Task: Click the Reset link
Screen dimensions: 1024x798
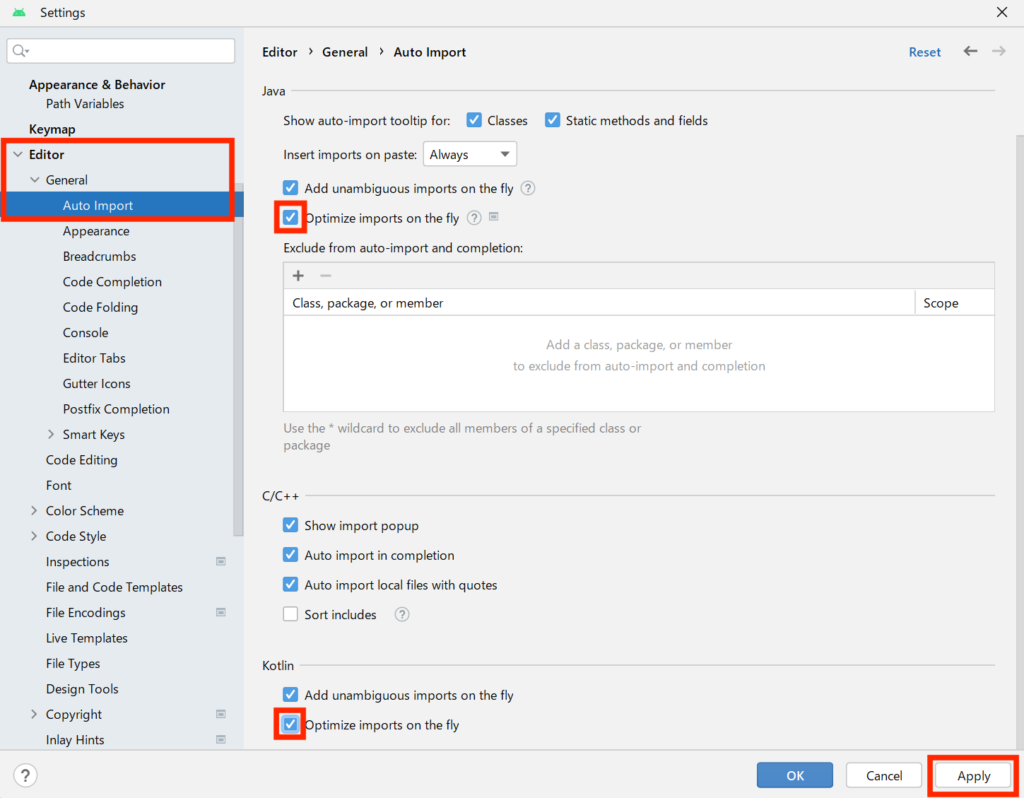Action: pyautogui.click(x=925, y=52)
